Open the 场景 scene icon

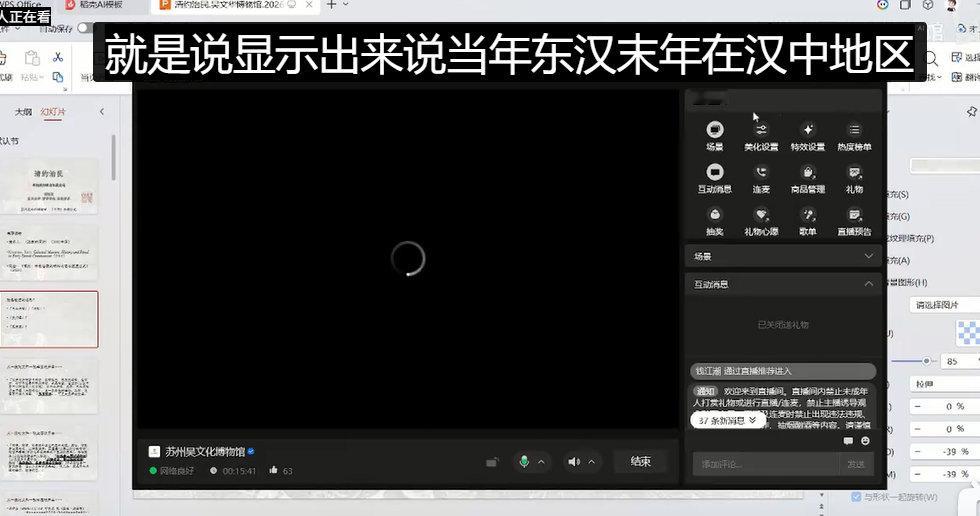pos(714,136)
